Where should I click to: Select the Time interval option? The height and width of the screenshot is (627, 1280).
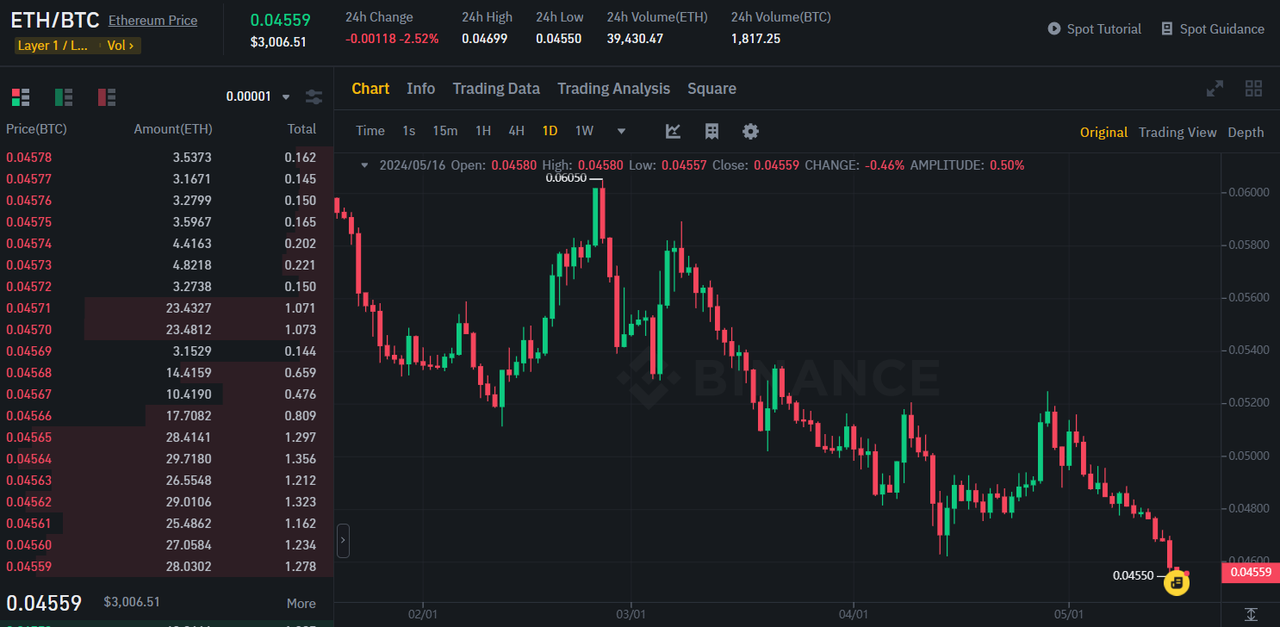pos(370,131)
